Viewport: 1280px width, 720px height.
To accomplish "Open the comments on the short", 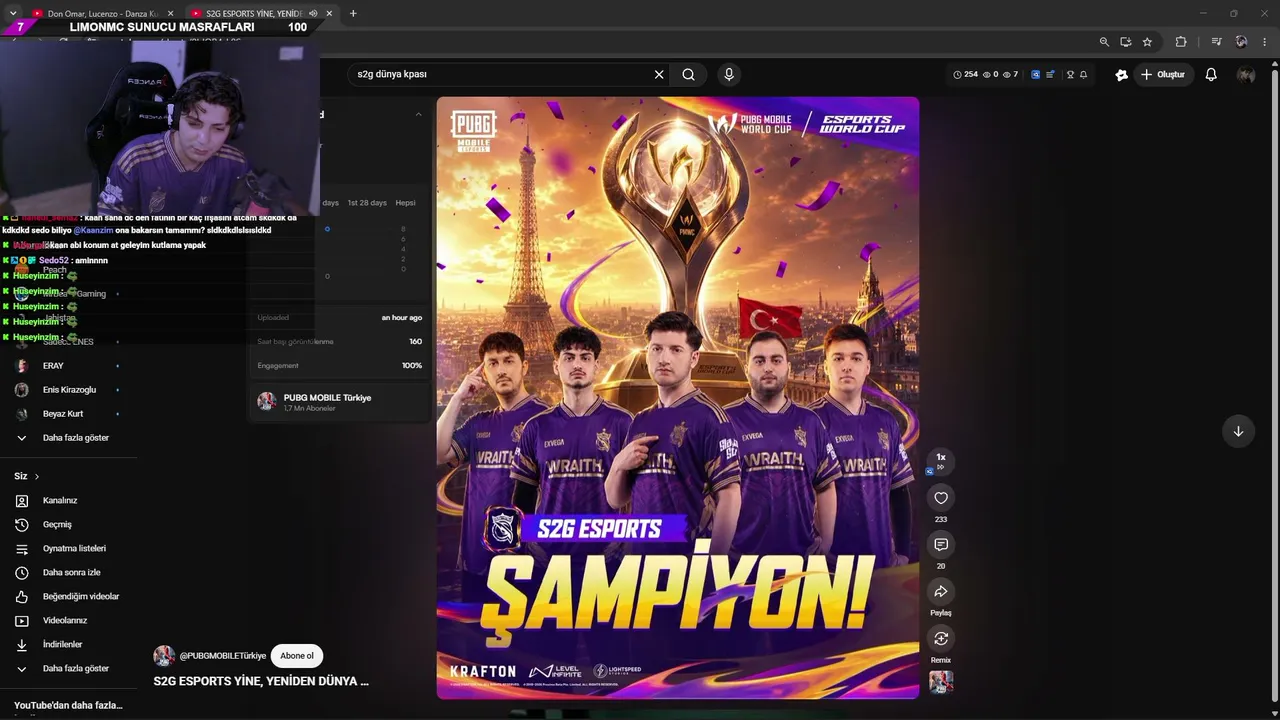I will (x=941, y=545).
